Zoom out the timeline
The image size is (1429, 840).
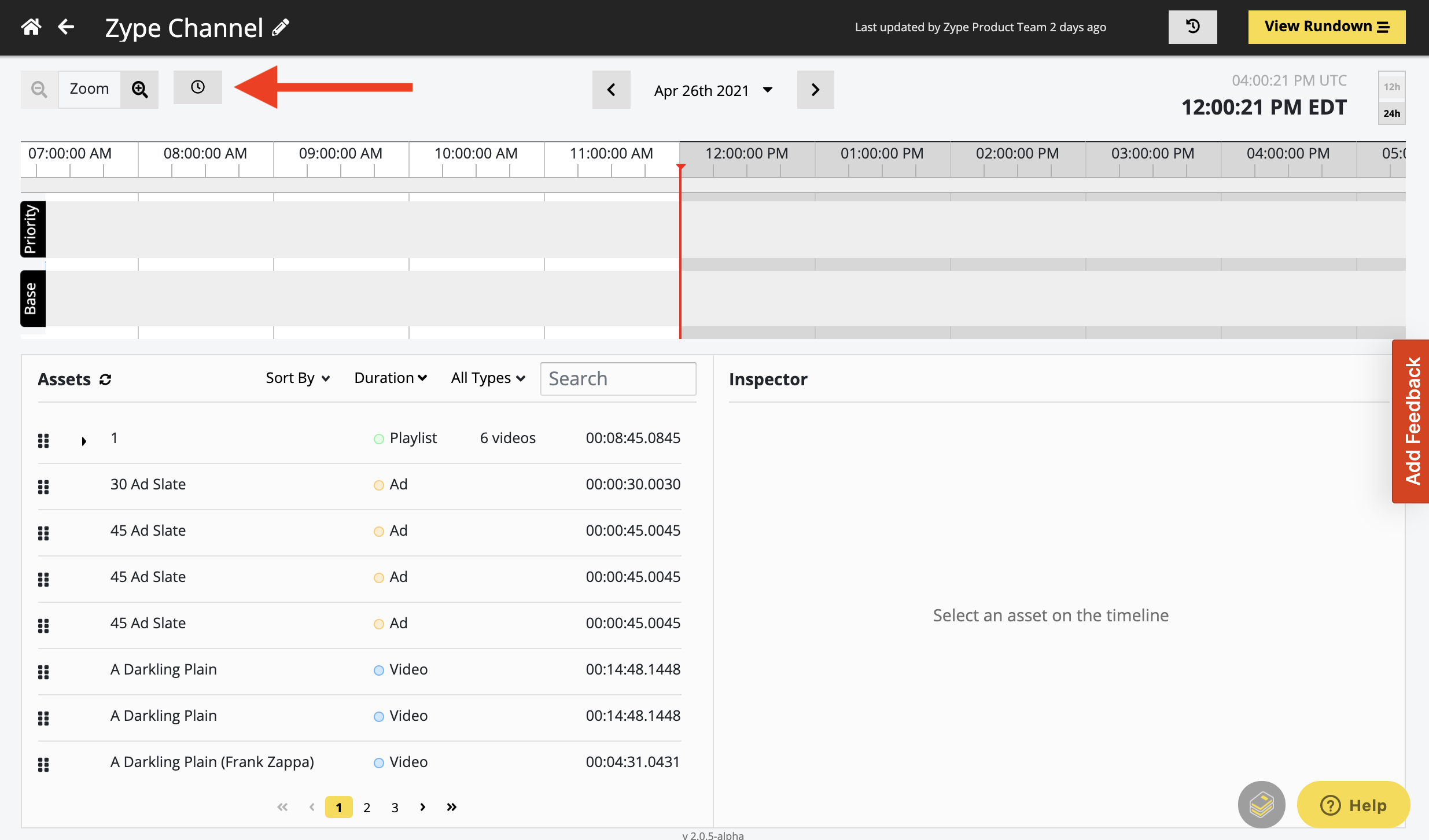pos(39,89)
